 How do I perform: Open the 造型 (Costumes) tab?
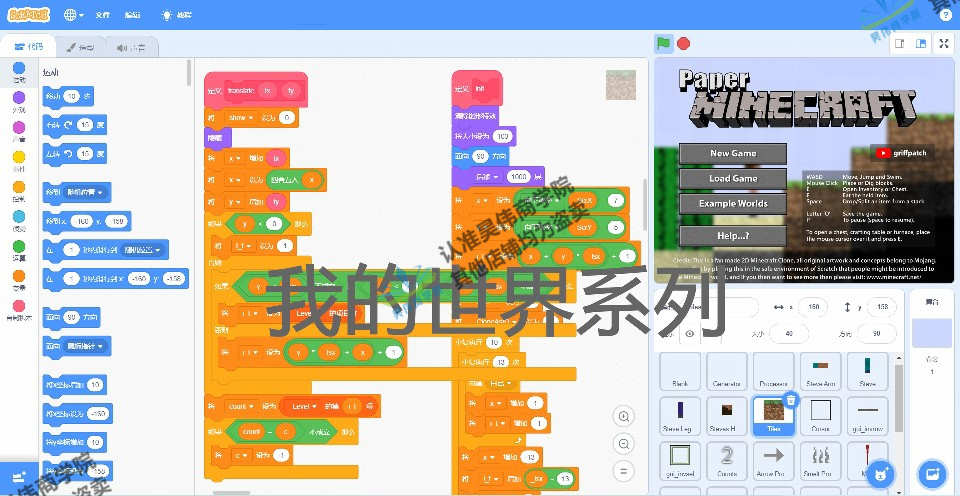(x=80, y=47)
